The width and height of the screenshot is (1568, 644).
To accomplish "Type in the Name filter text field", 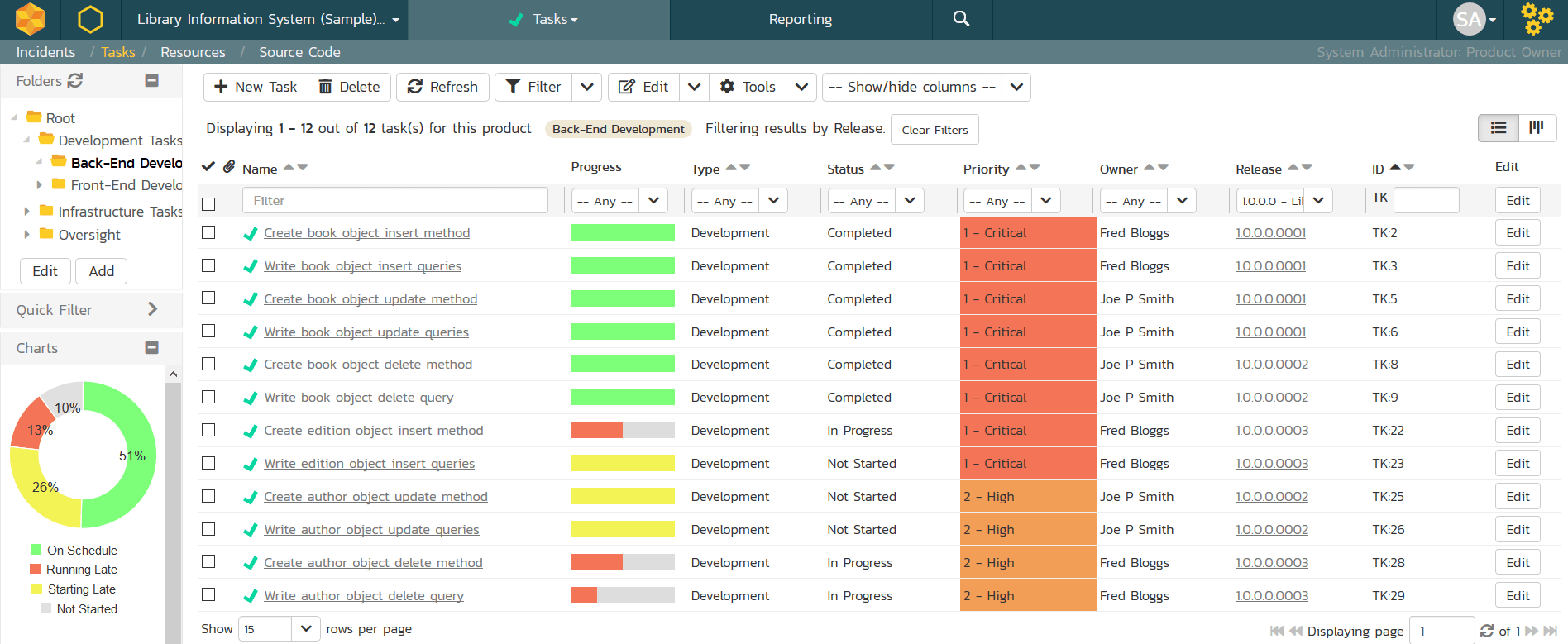I will (x=394, y=201).
